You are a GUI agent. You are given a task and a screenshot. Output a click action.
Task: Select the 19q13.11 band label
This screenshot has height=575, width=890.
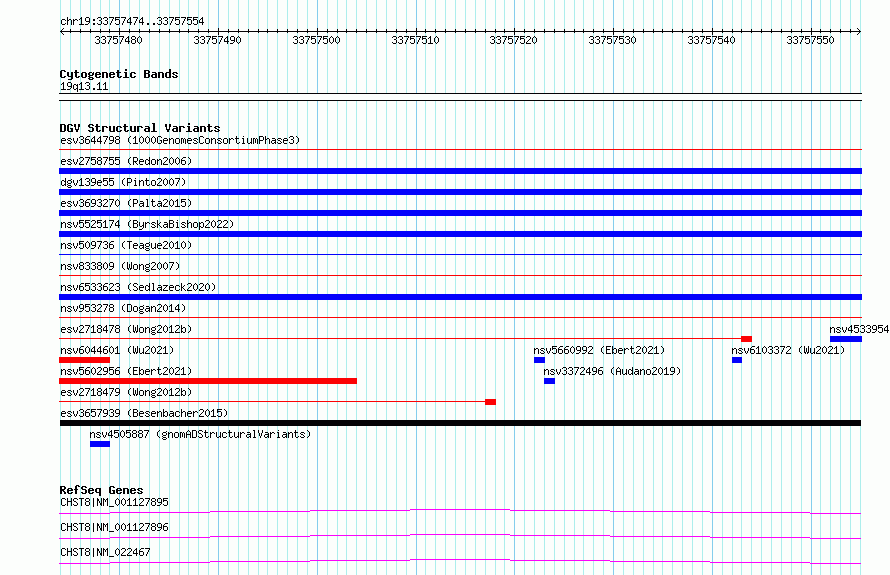(84, 86)
